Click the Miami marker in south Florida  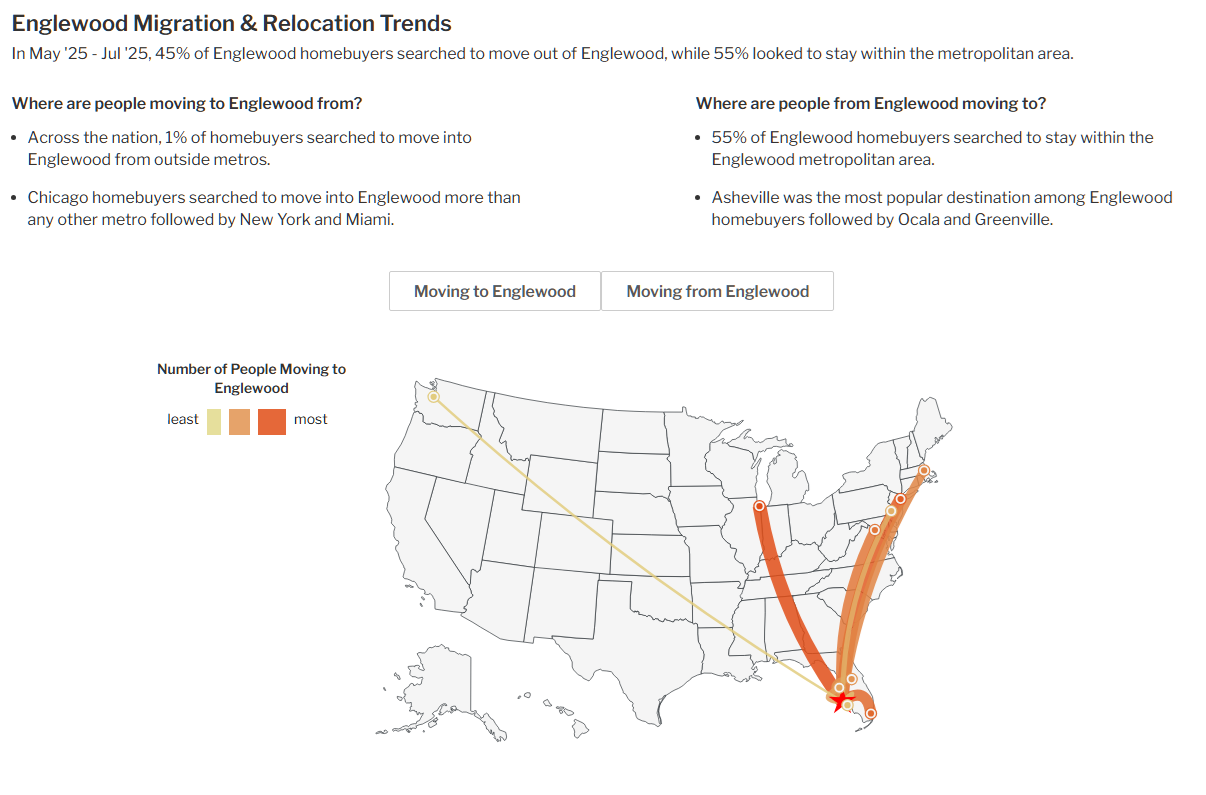click(x=870, y=713)
